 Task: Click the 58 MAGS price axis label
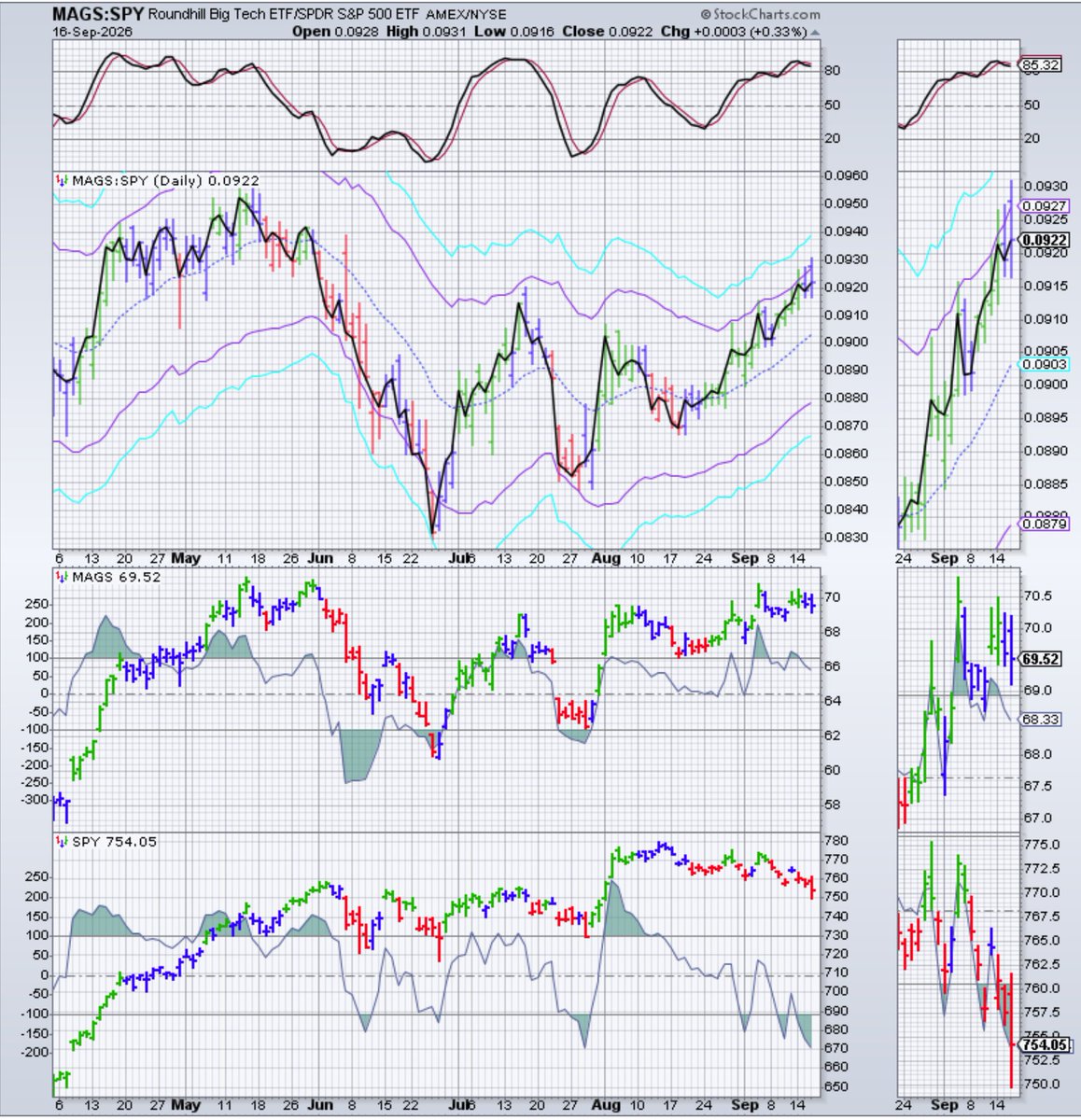point(834,805)
